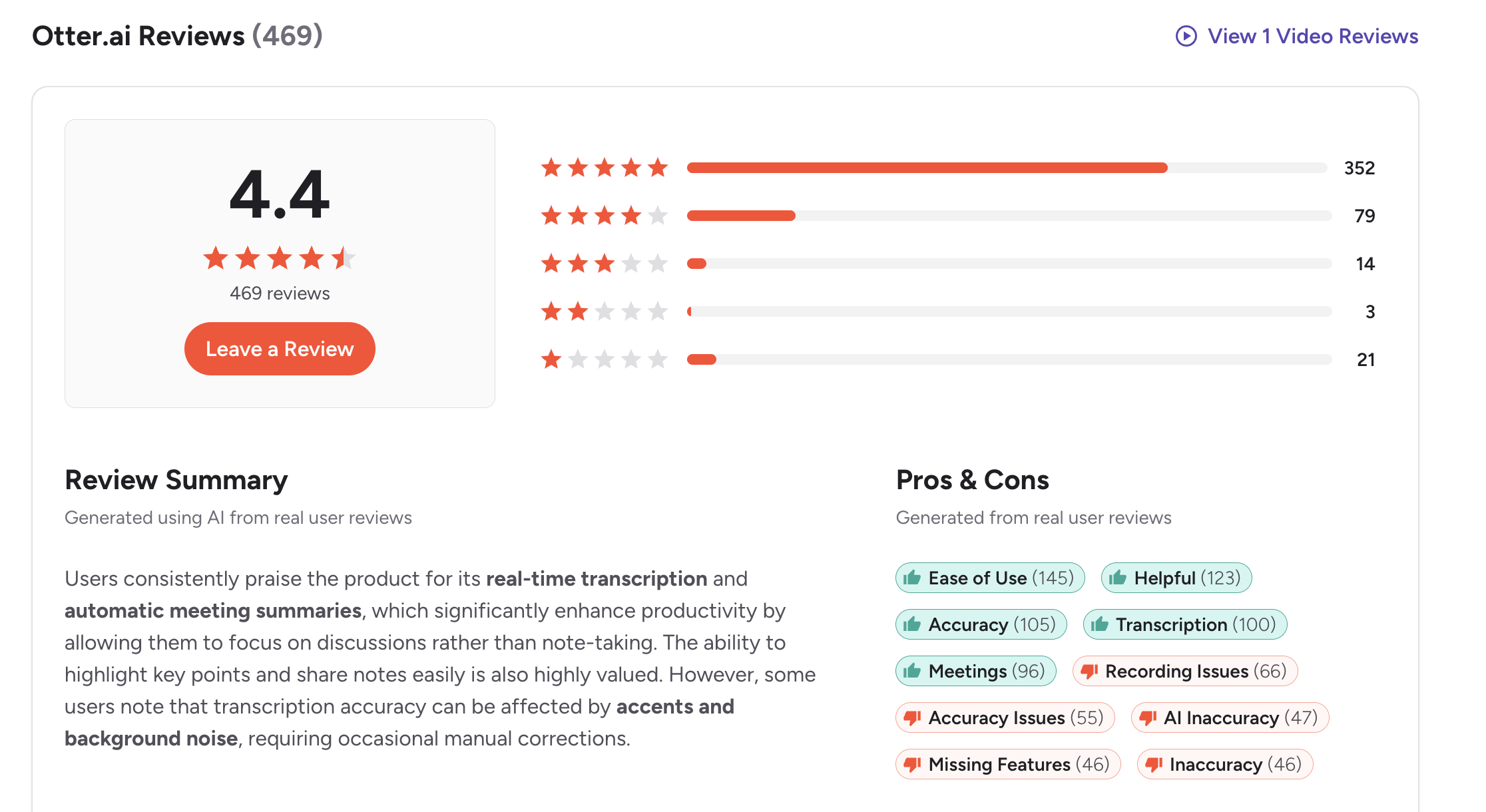The height and width of the screenshot is (812, 1486).
Task: Click the thumbs-down icon on Missing Features
Action: [912, 764]
